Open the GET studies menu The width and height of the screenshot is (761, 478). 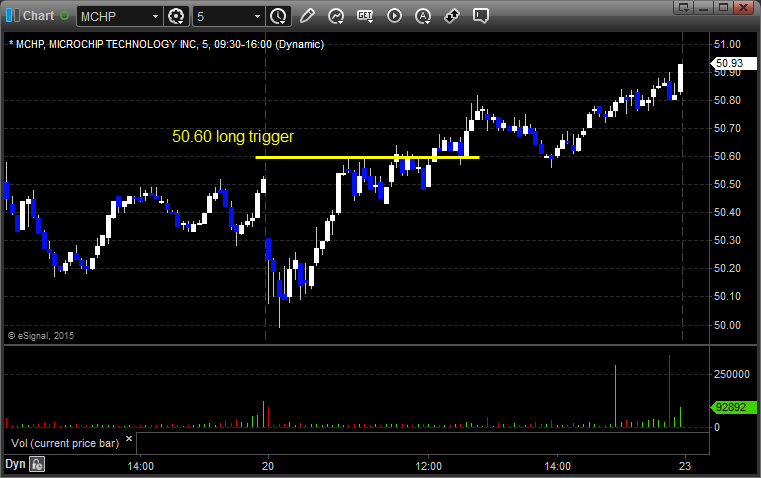pos(365,16)
